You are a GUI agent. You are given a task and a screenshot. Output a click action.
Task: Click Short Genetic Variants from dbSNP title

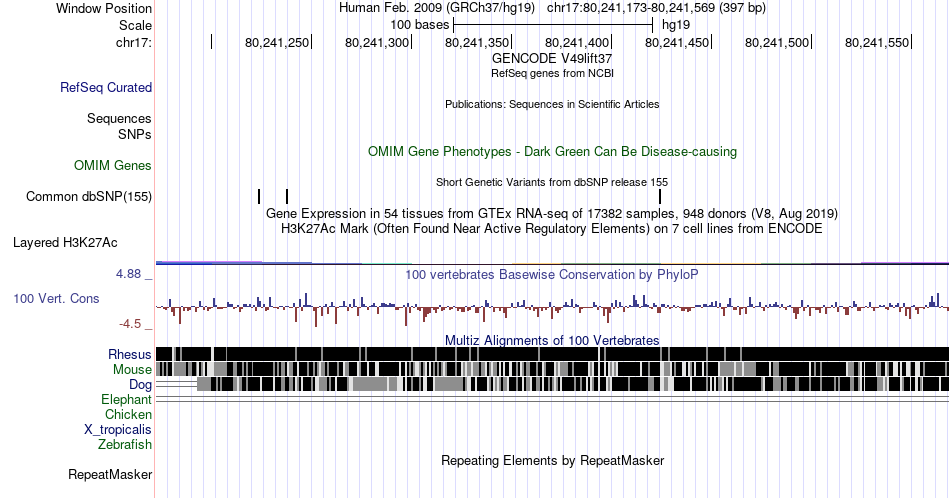pos(552,182)
